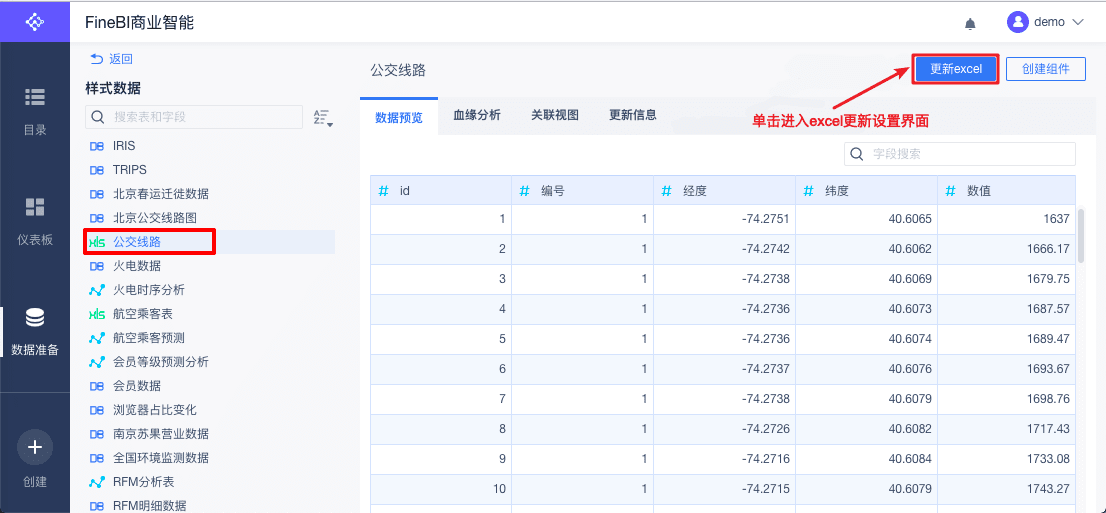The image size is (1106, 513).
Task: Click the 数值 column header
Action: [1005, 190]
